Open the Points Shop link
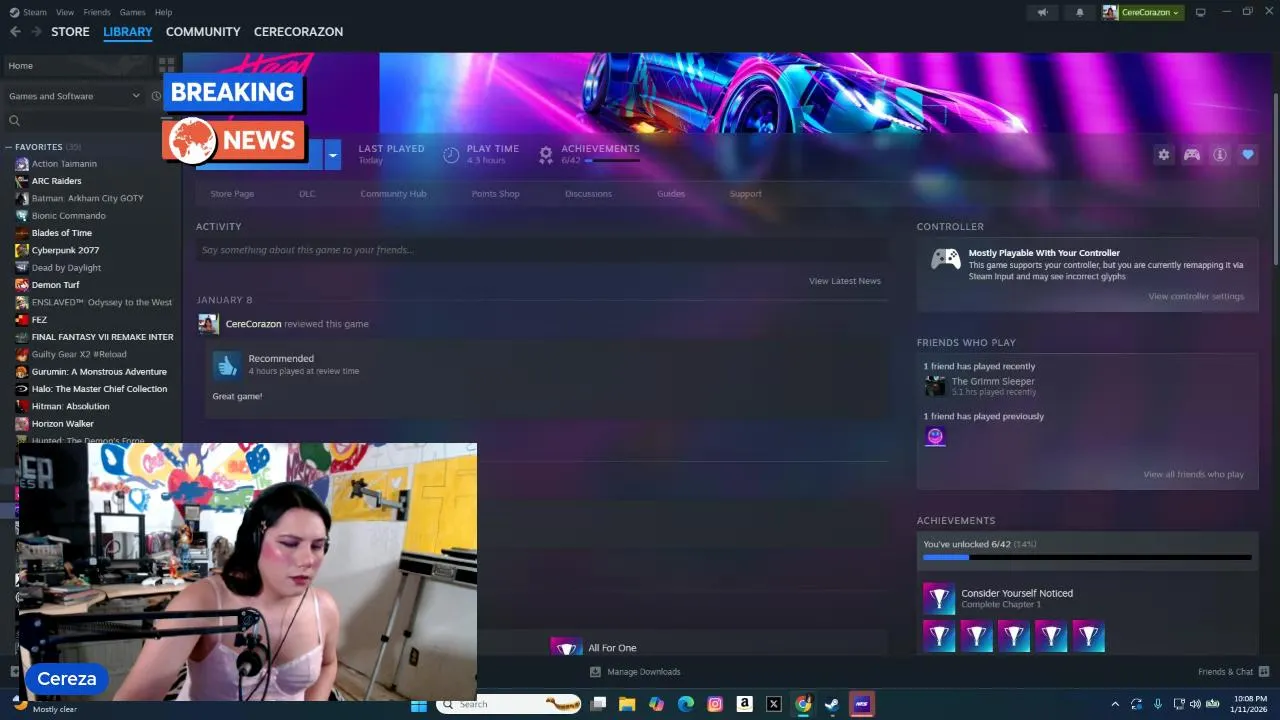This screenshot has width=1280, height=720. [496, 194]
